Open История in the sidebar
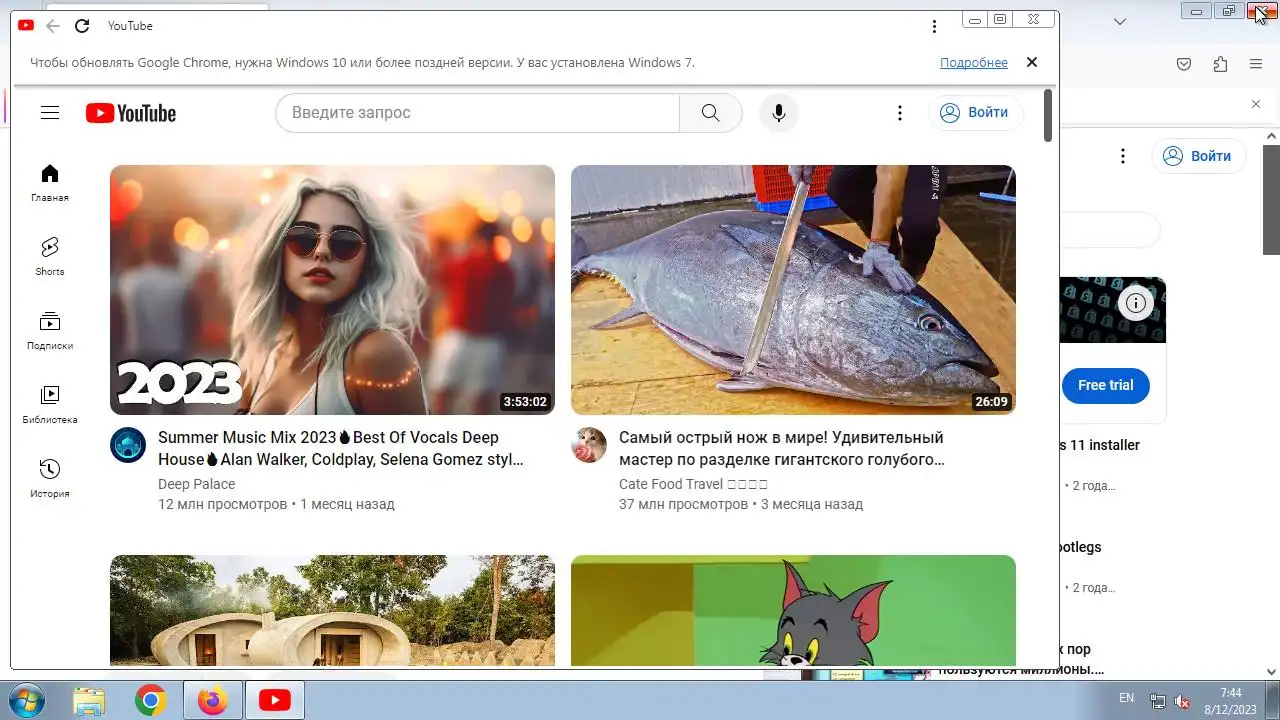Screen dimensions: 1280x720 [x=50, y=479]
